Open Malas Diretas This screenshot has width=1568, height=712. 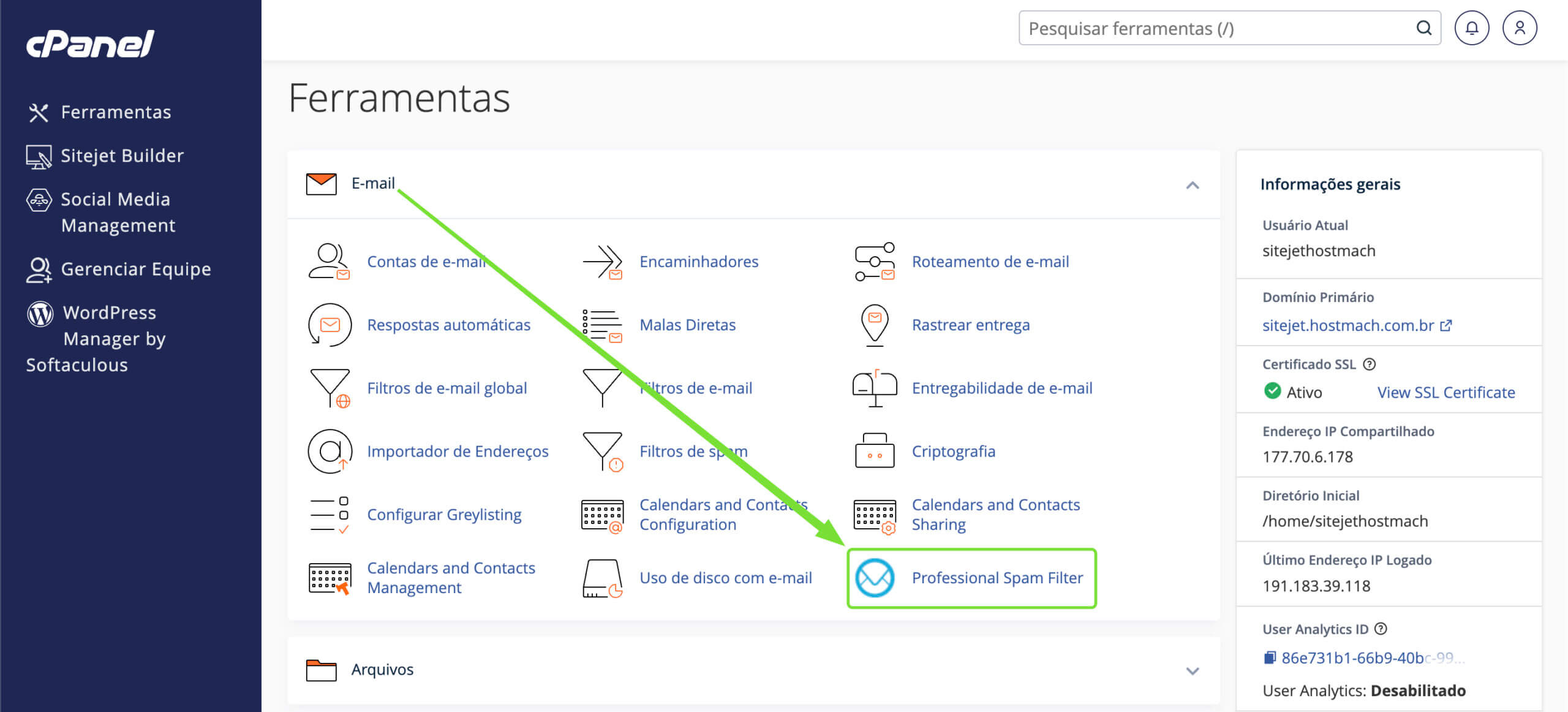coord(688,325)
